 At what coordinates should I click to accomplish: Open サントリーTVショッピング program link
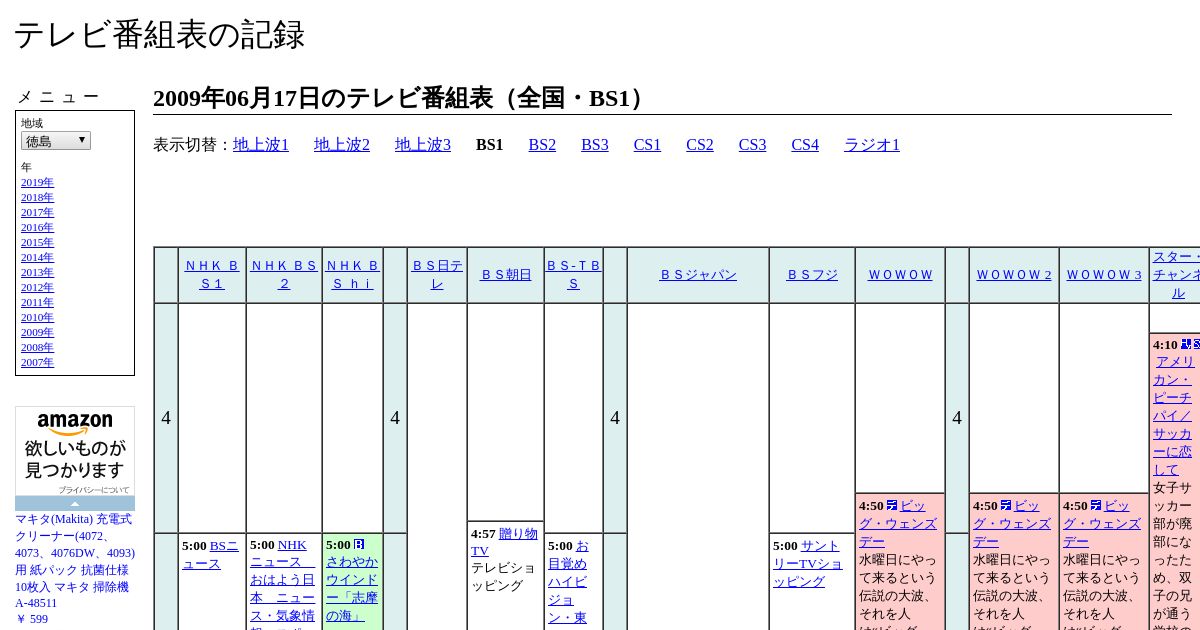[807, 564]
